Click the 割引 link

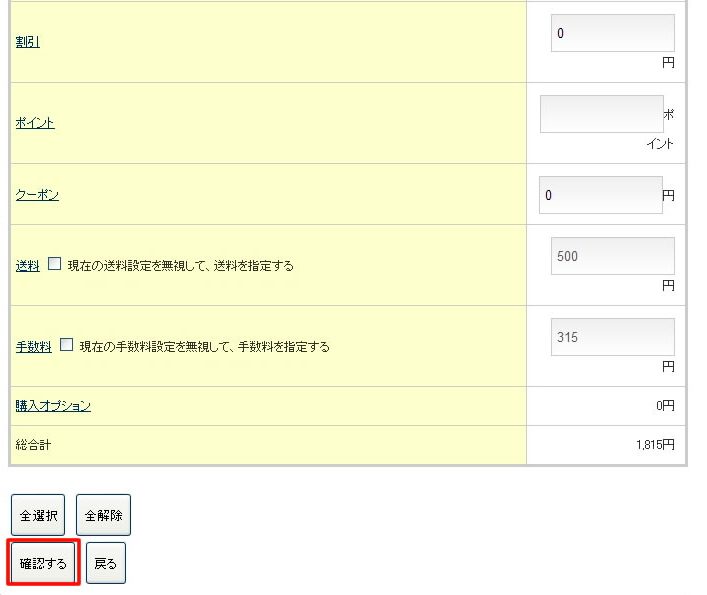coord(27,42)
